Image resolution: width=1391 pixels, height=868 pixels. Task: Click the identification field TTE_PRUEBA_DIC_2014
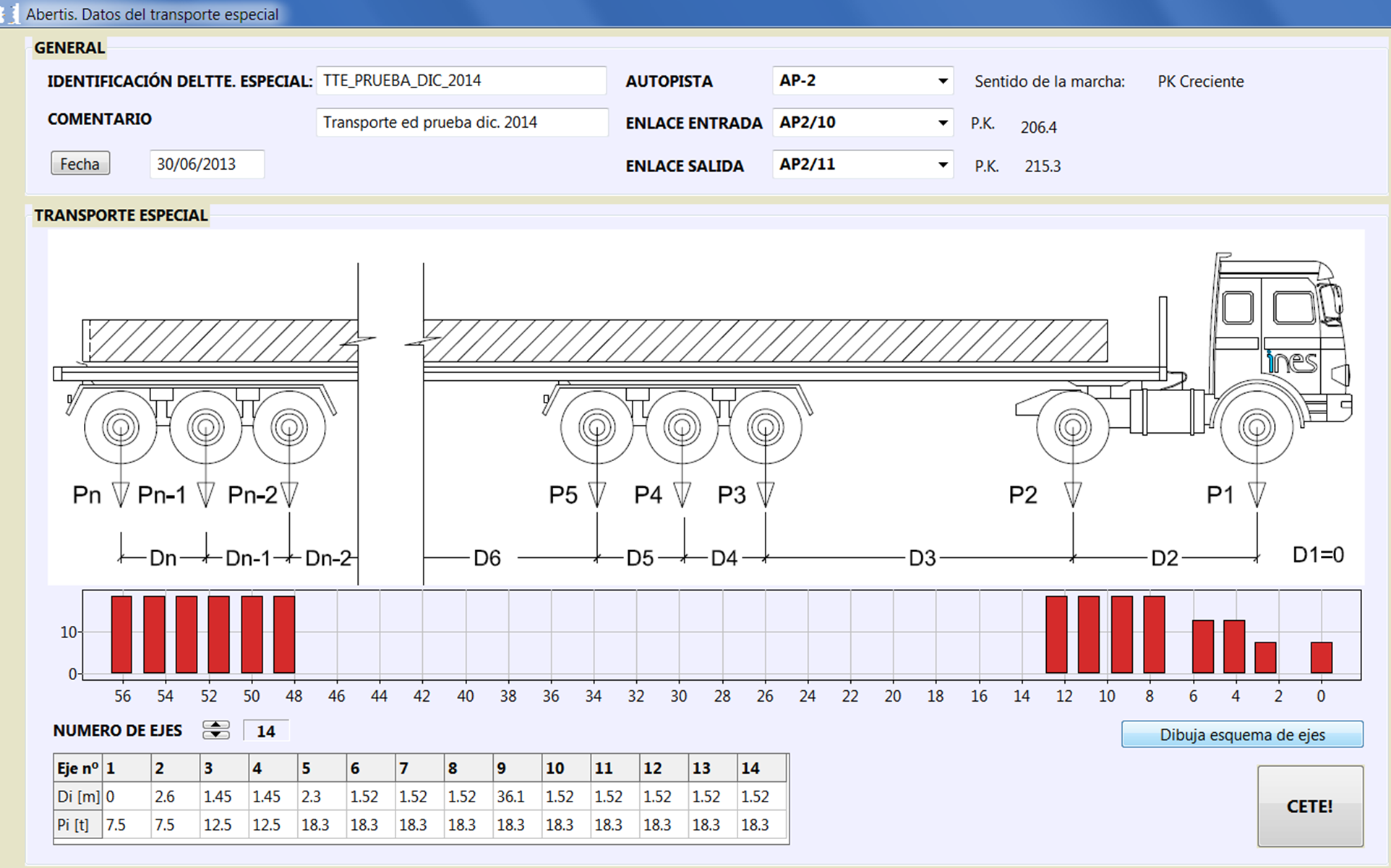(461, 80)
